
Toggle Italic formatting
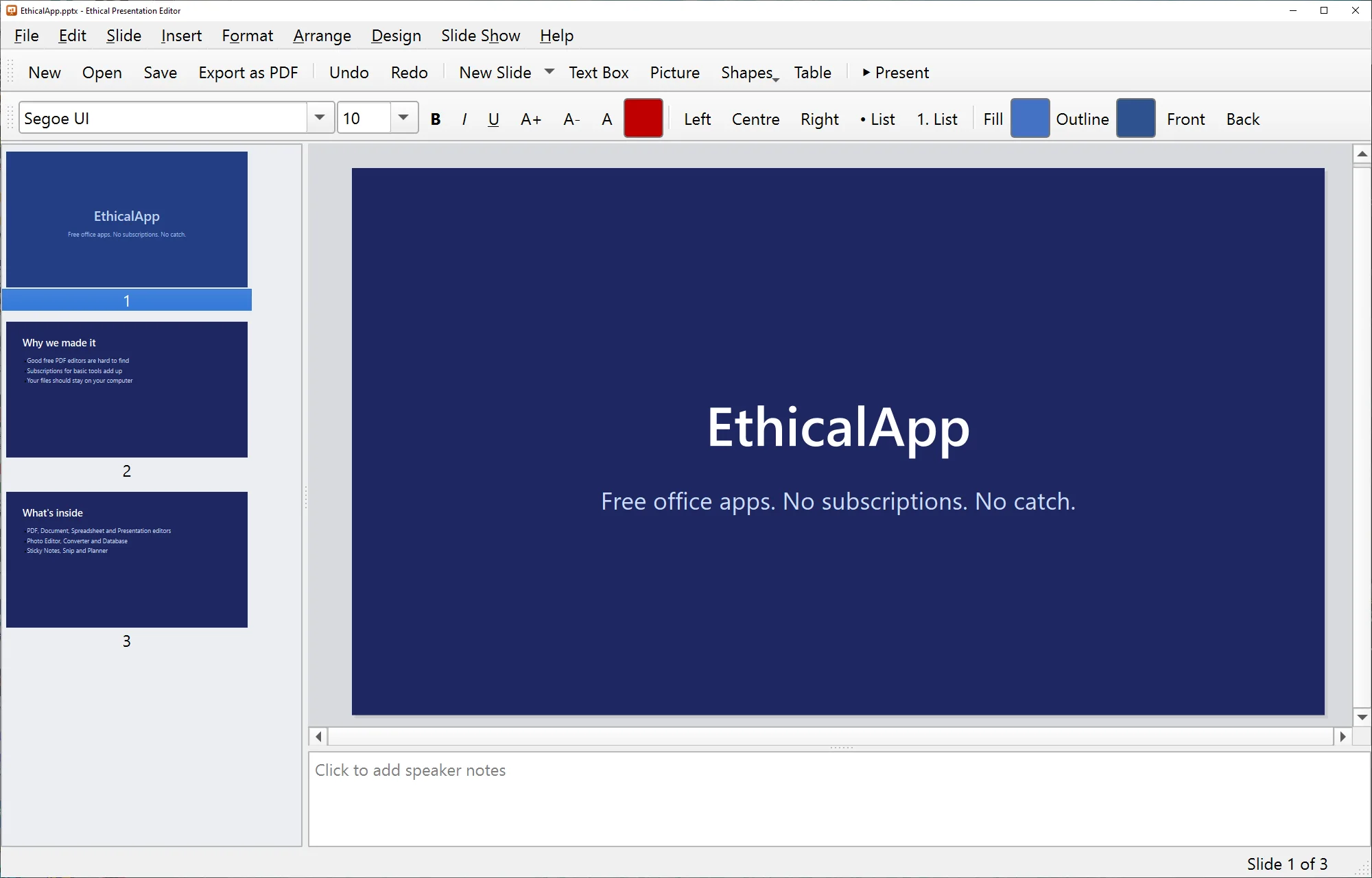[464, 119]
